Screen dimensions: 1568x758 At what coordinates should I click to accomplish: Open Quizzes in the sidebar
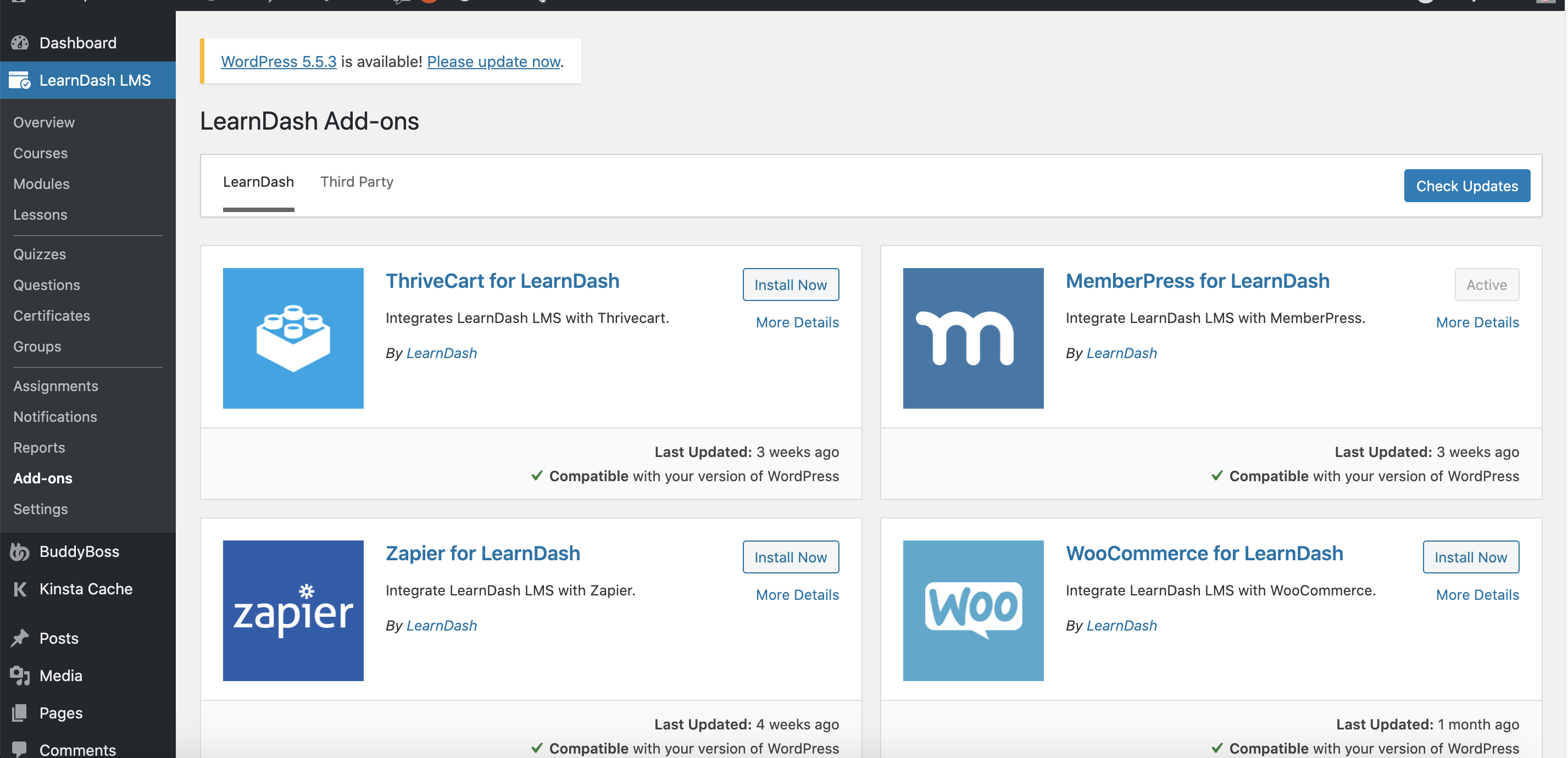40,254
